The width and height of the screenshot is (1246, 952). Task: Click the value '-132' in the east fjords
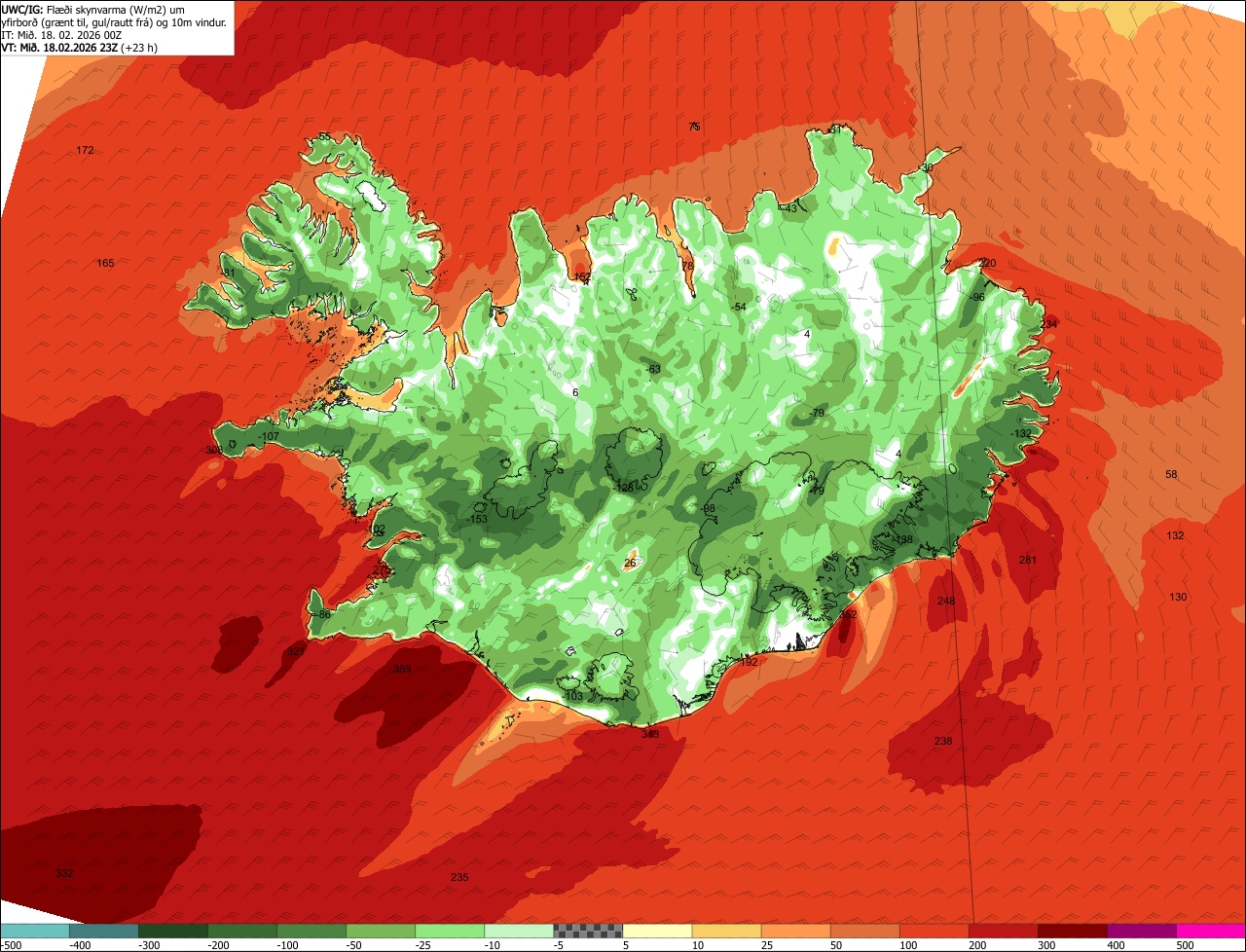coord(1020,433)
